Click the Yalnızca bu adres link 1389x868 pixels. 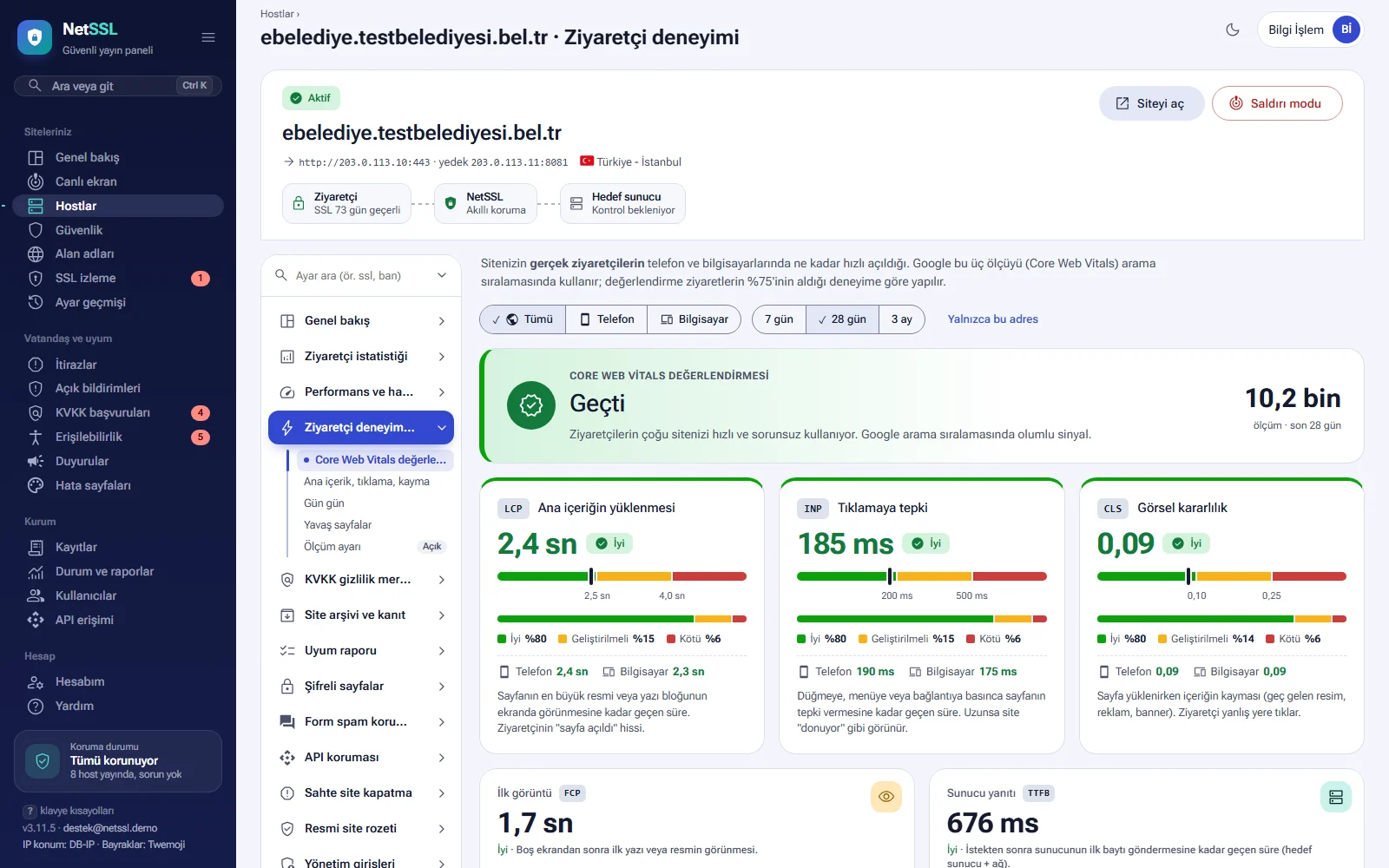[992, 319]
